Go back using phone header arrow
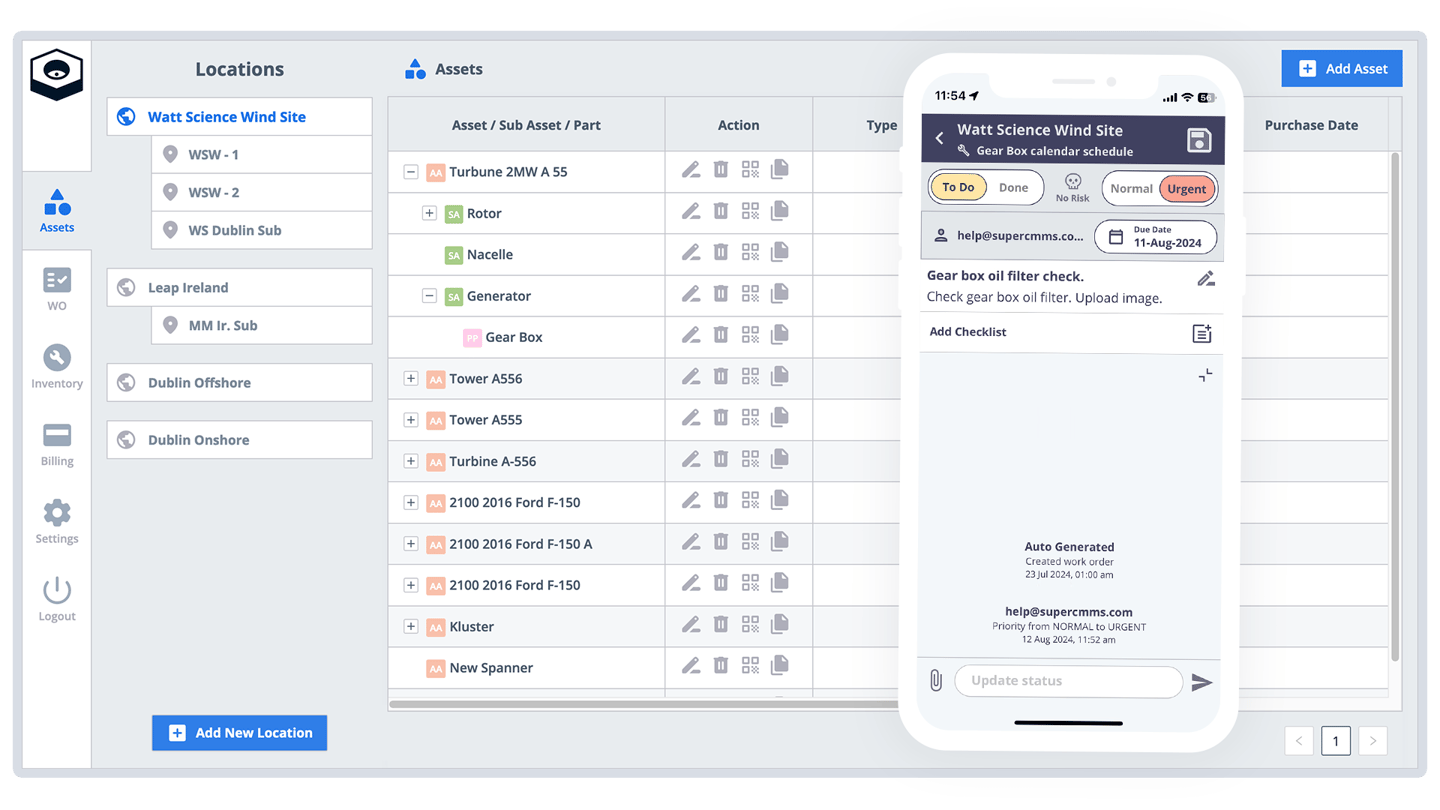This screenshot has height=810, width=1440. [x=940, y=139]
